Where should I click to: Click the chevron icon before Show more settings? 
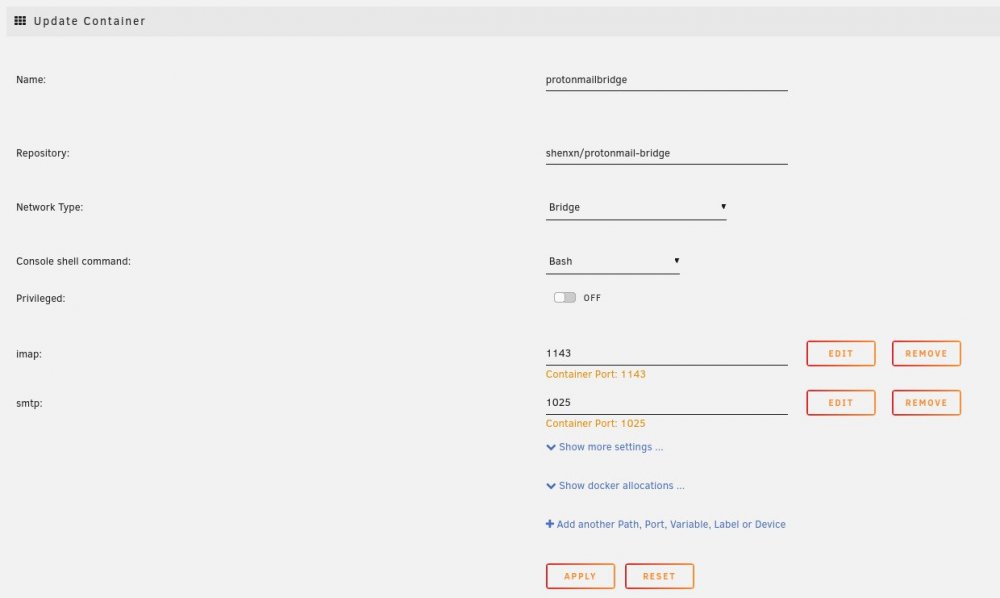click(551, 448)
